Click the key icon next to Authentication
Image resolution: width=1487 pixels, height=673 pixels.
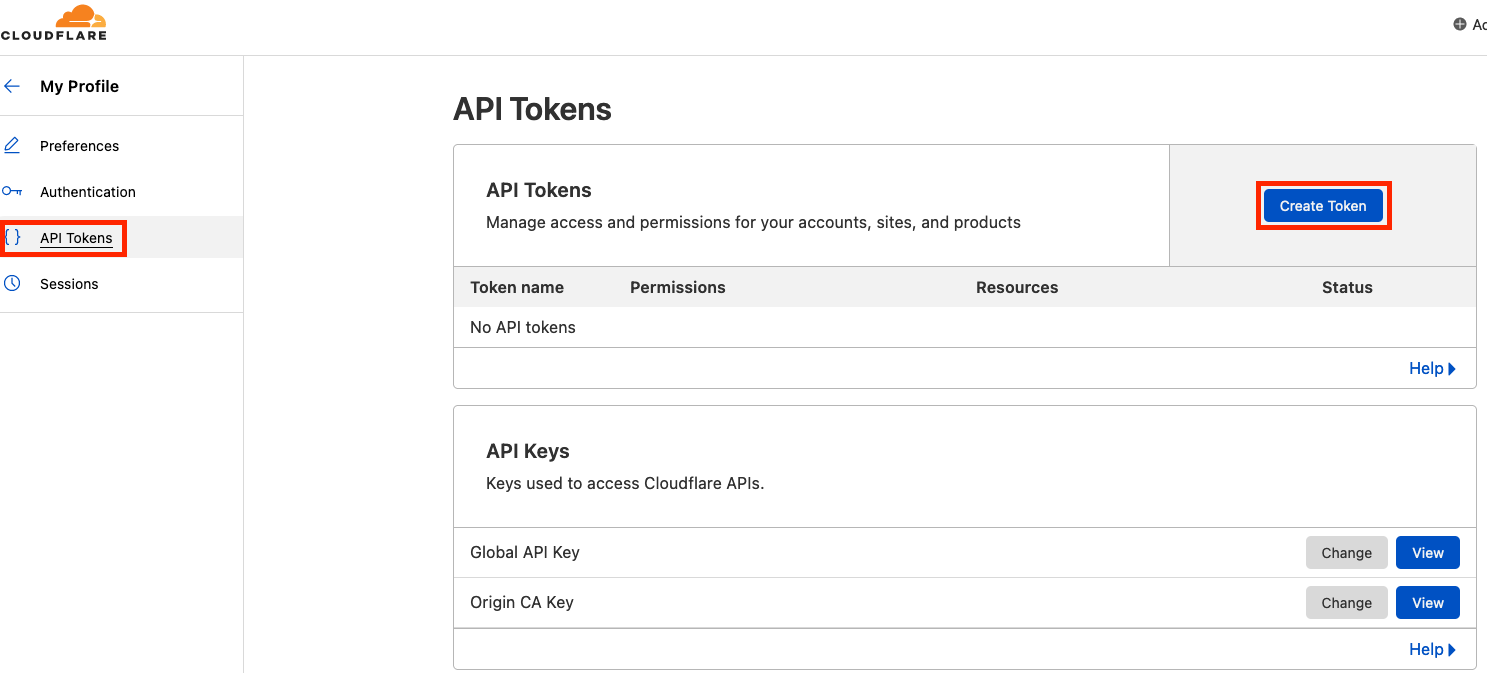click(12, 191)
